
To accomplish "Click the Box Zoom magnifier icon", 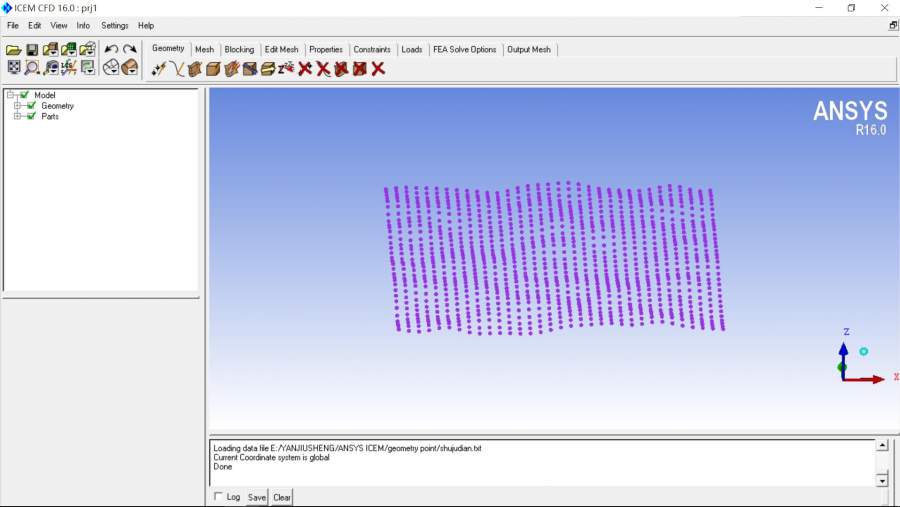I will point(32,68).
